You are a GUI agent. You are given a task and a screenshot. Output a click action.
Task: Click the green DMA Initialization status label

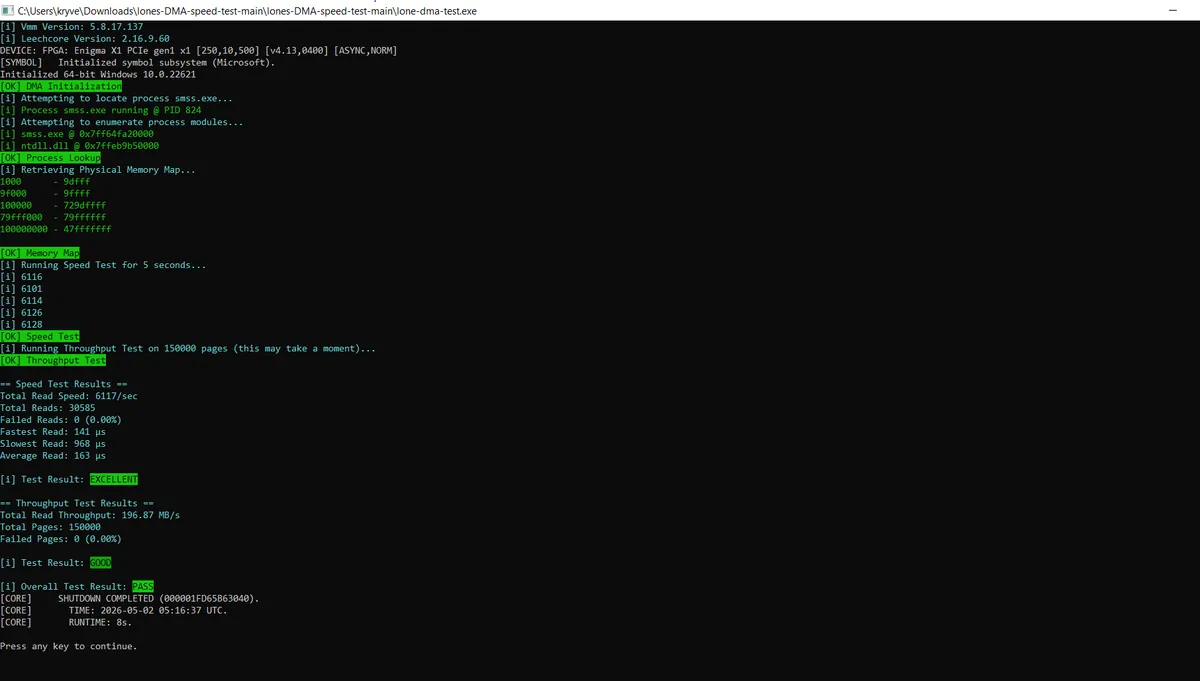click(61, 86)
